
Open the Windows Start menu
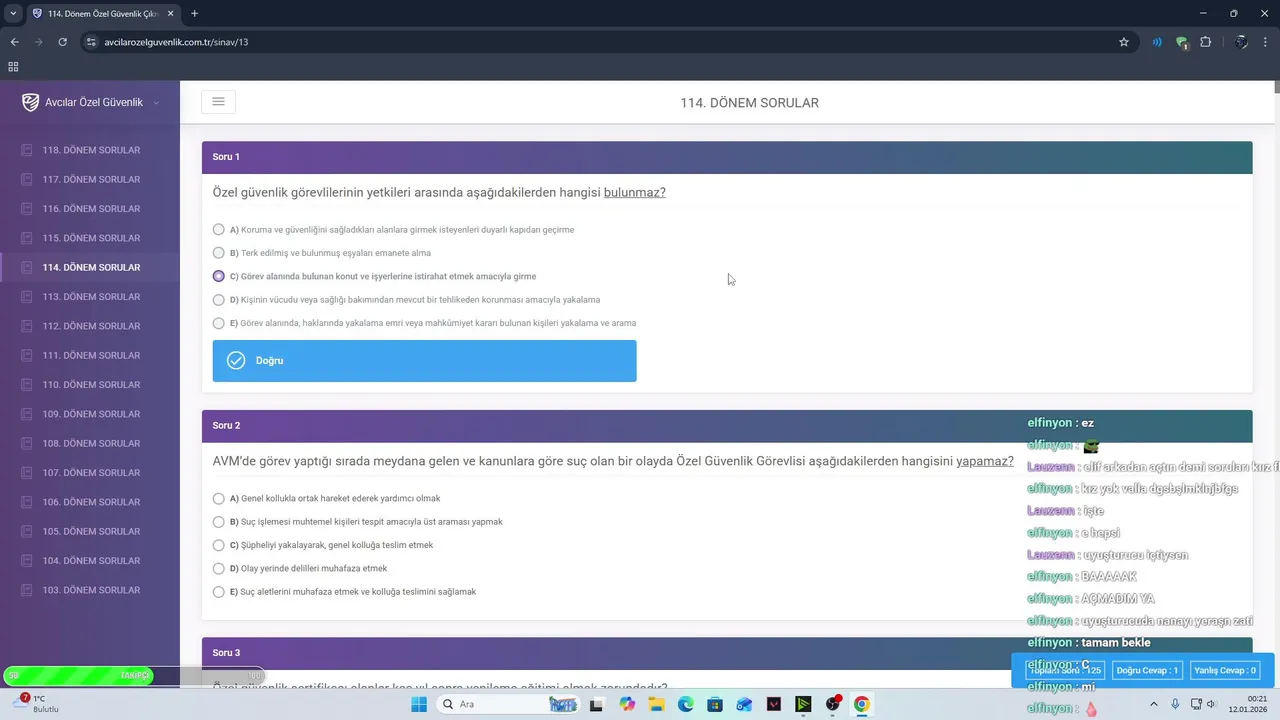(419, 704)
